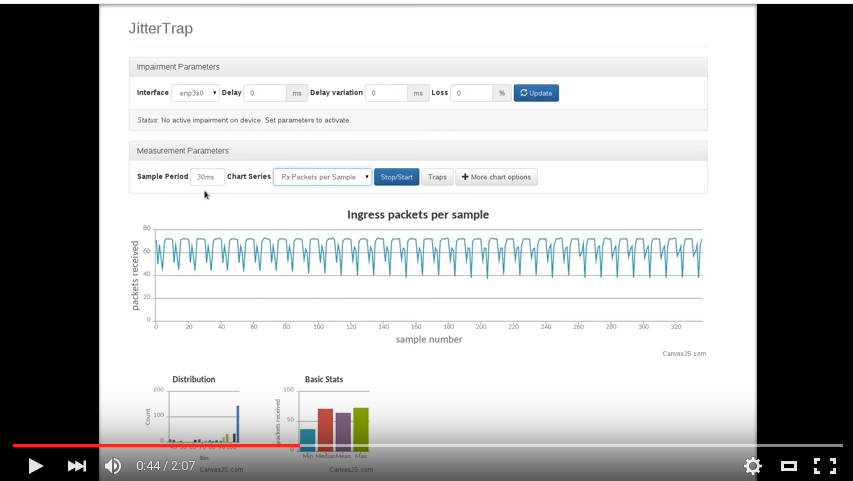Switch to theater mode view

click(x=789, y=466)
